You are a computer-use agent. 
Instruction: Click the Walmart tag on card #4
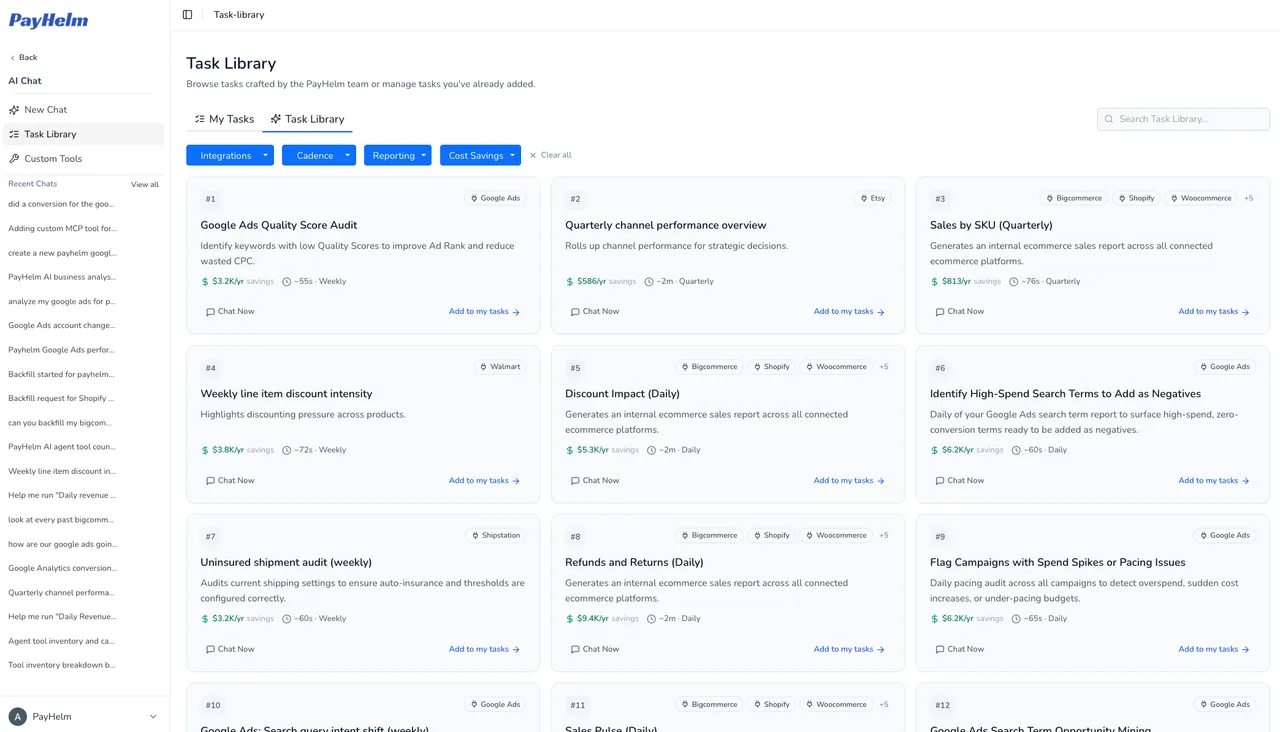pos(500,367)
